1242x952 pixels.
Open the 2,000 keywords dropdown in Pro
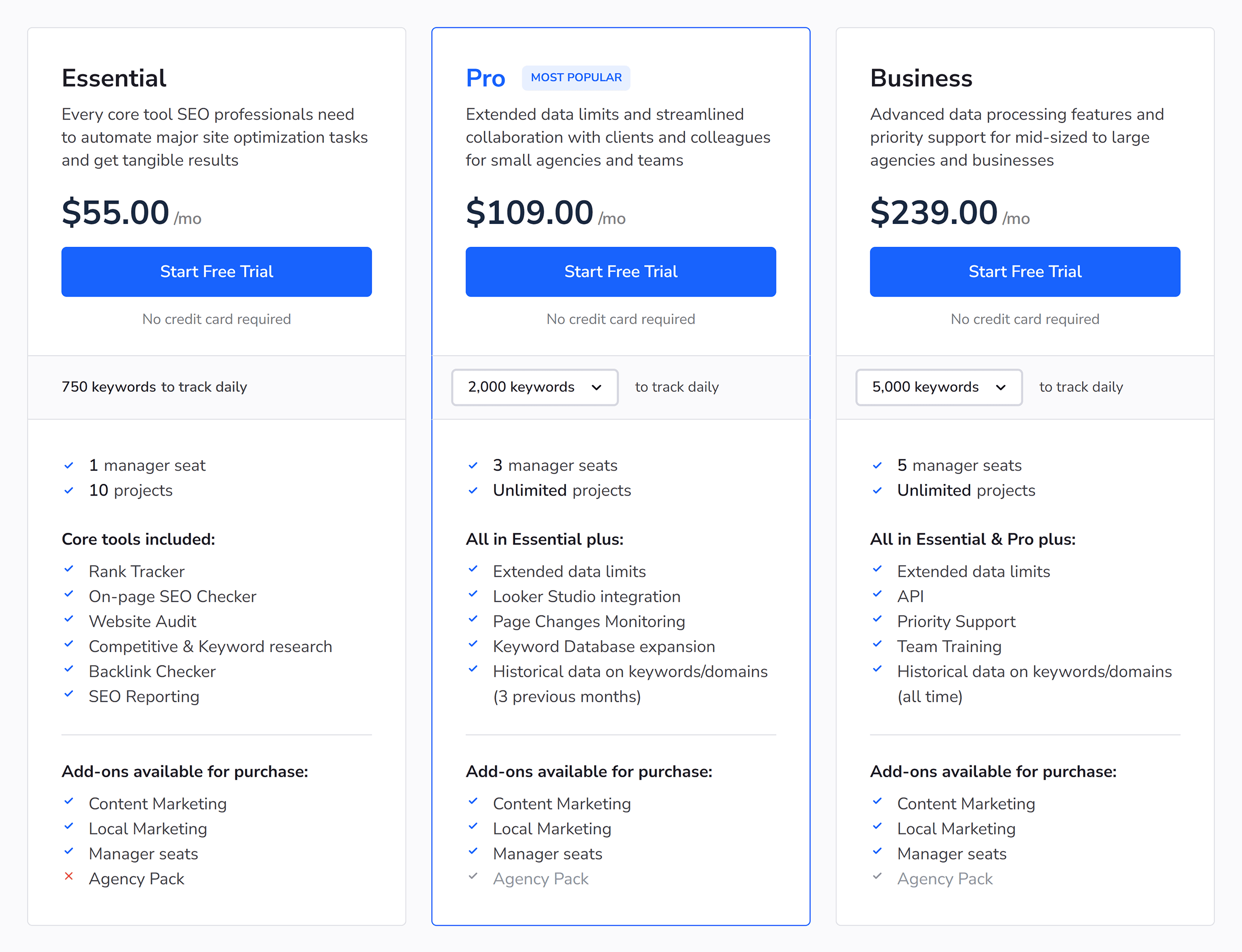(534, 387)
